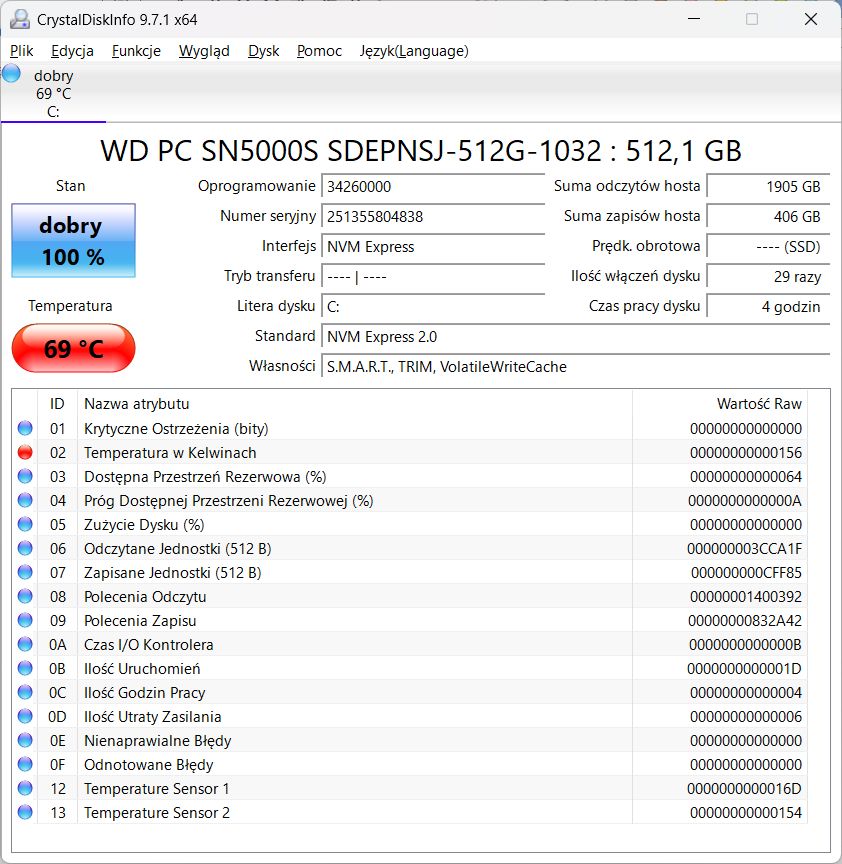Open the Dysk menu
This screenshot has height=864, width=842.
click(x=263, y=51)
